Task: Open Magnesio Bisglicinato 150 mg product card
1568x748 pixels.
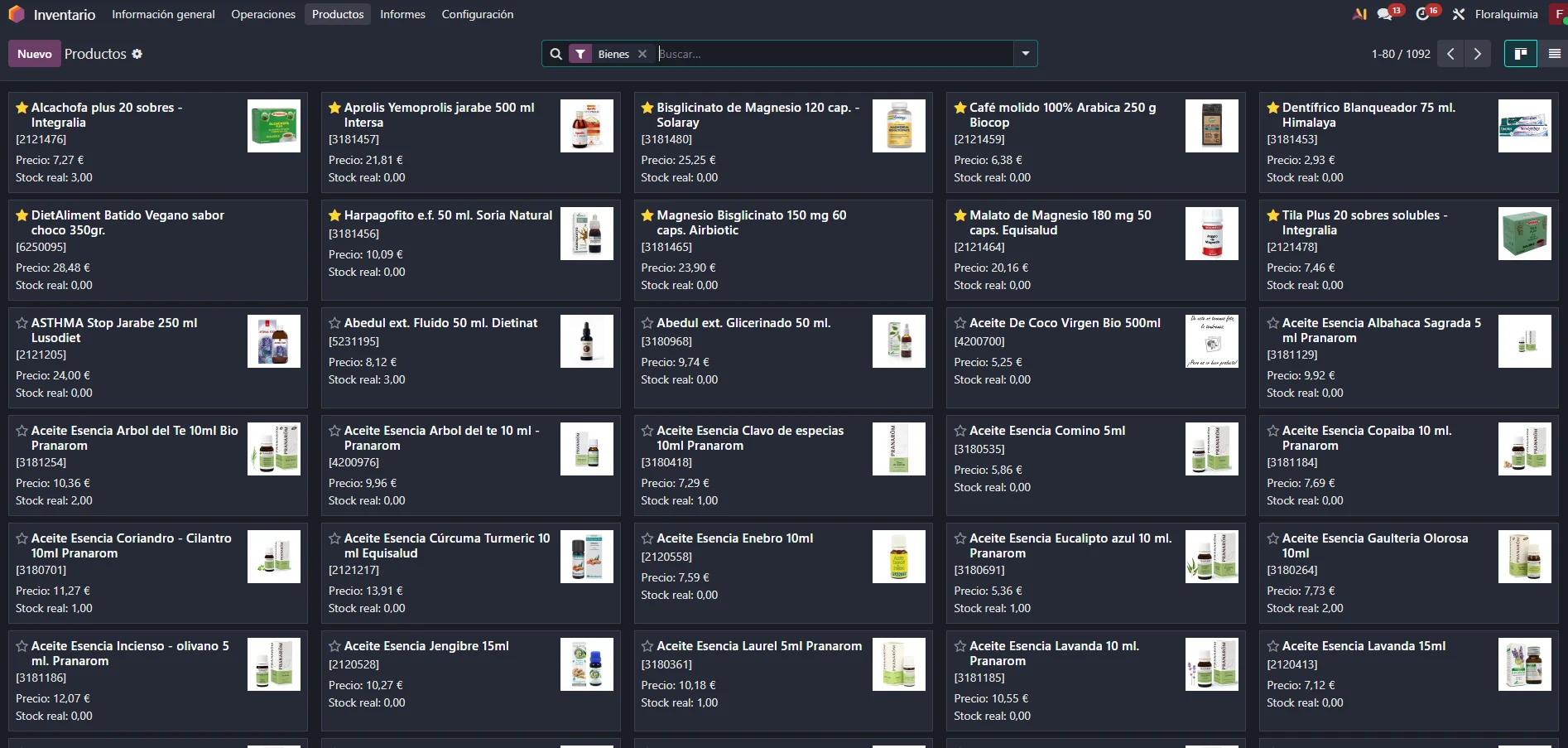Action: click(x=783, y=250)
